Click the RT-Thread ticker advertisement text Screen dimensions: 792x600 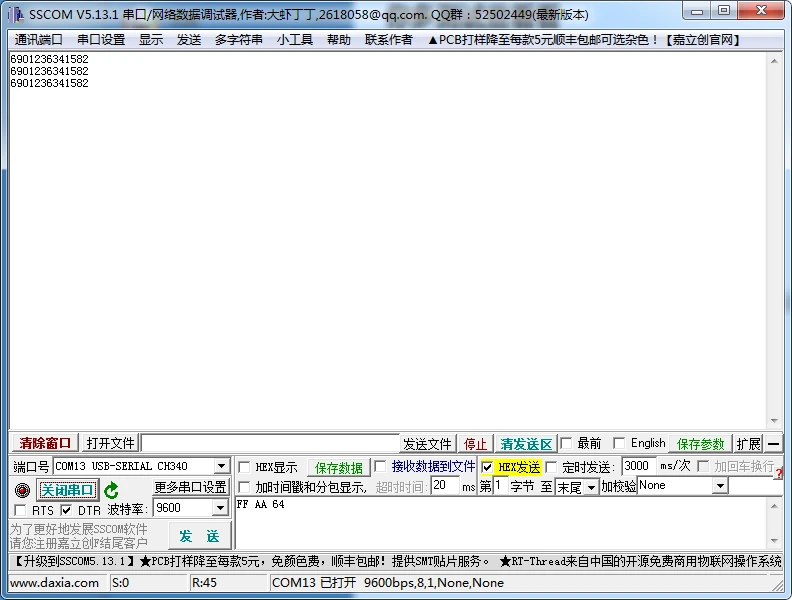pyautogui.click(x=640, y=561)
